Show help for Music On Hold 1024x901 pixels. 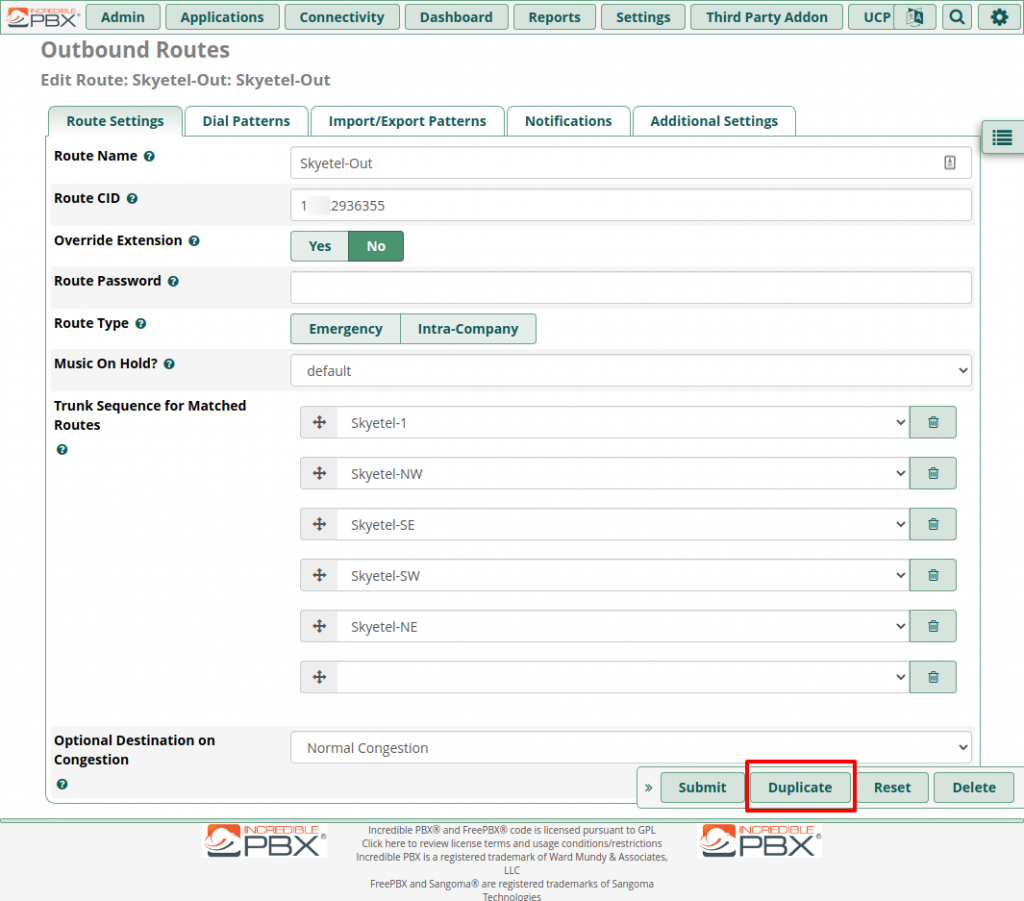[x=169, y=364]
